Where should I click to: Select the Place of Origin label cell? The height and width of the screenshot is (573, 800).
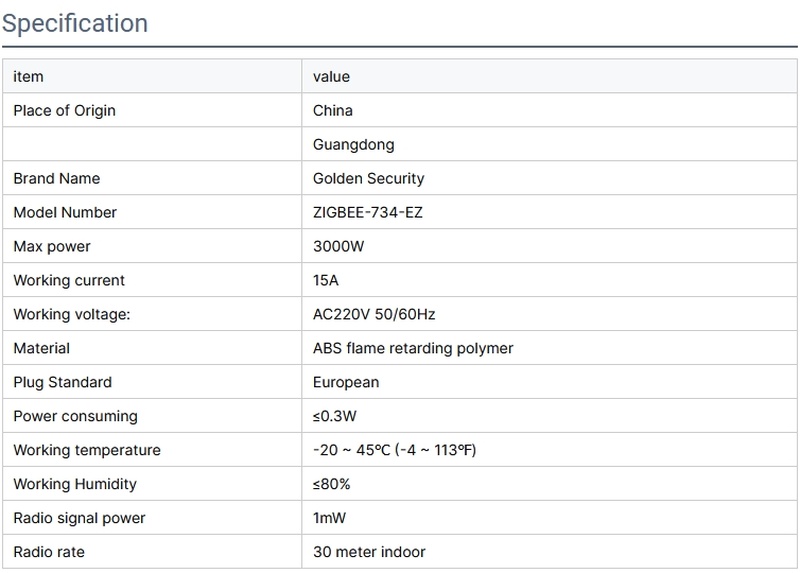[x=64, y=111]
